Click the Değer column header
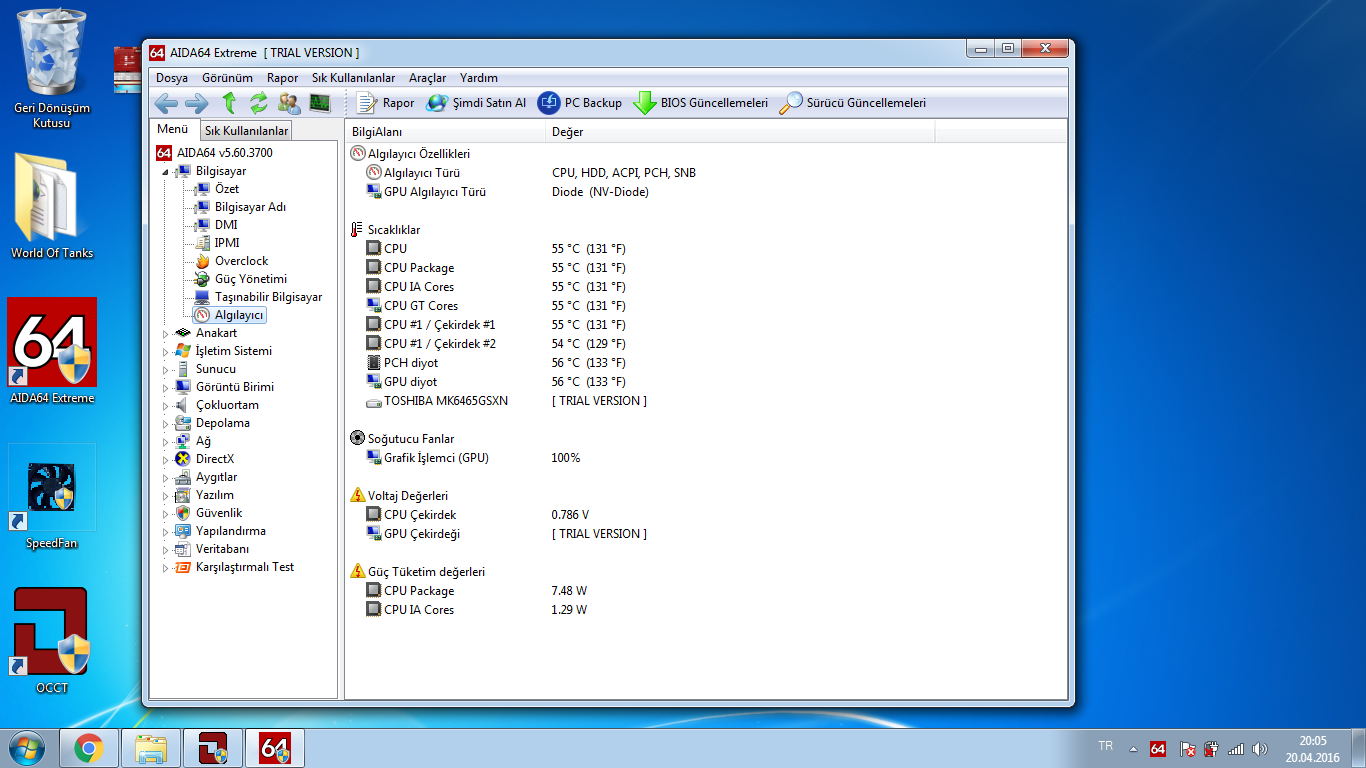 (x=741, y=131)
